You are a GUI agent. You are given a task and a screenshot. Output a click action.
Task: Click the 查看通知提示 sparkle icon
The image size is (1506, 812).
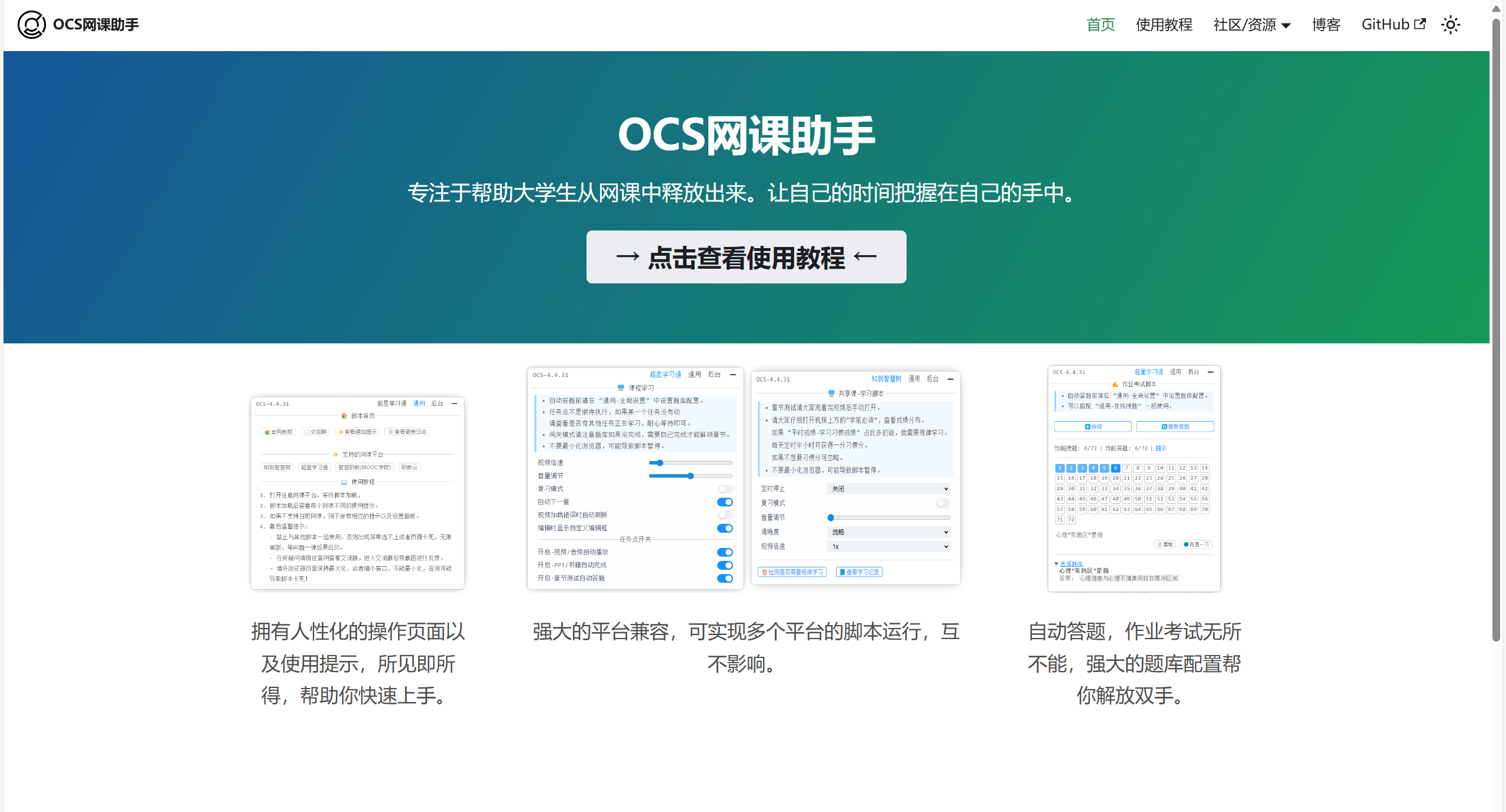coord(341,432)
